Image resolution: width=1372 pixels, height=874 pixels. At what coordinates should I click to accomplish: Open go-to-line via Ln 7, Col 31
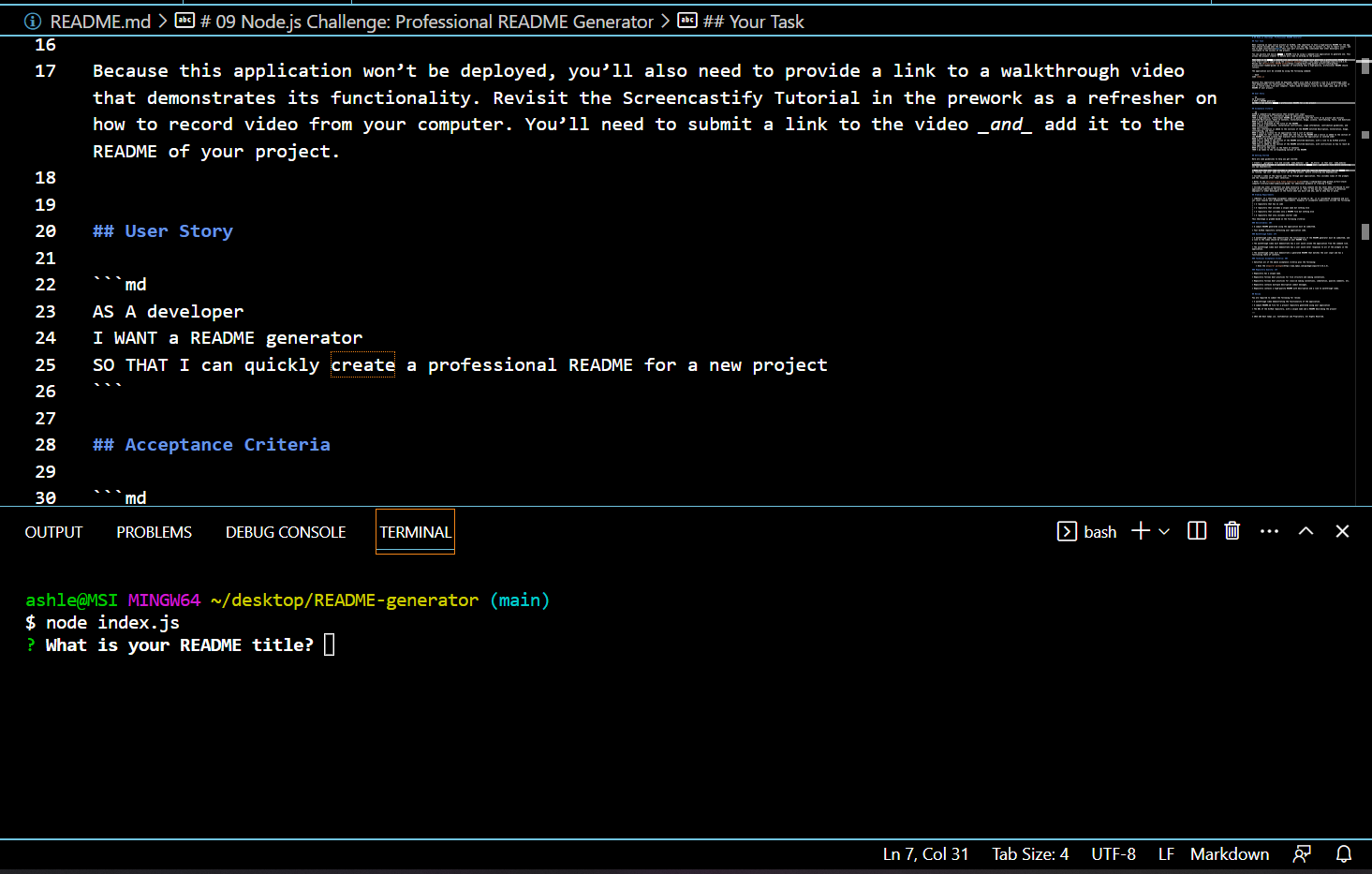point(925,853)
